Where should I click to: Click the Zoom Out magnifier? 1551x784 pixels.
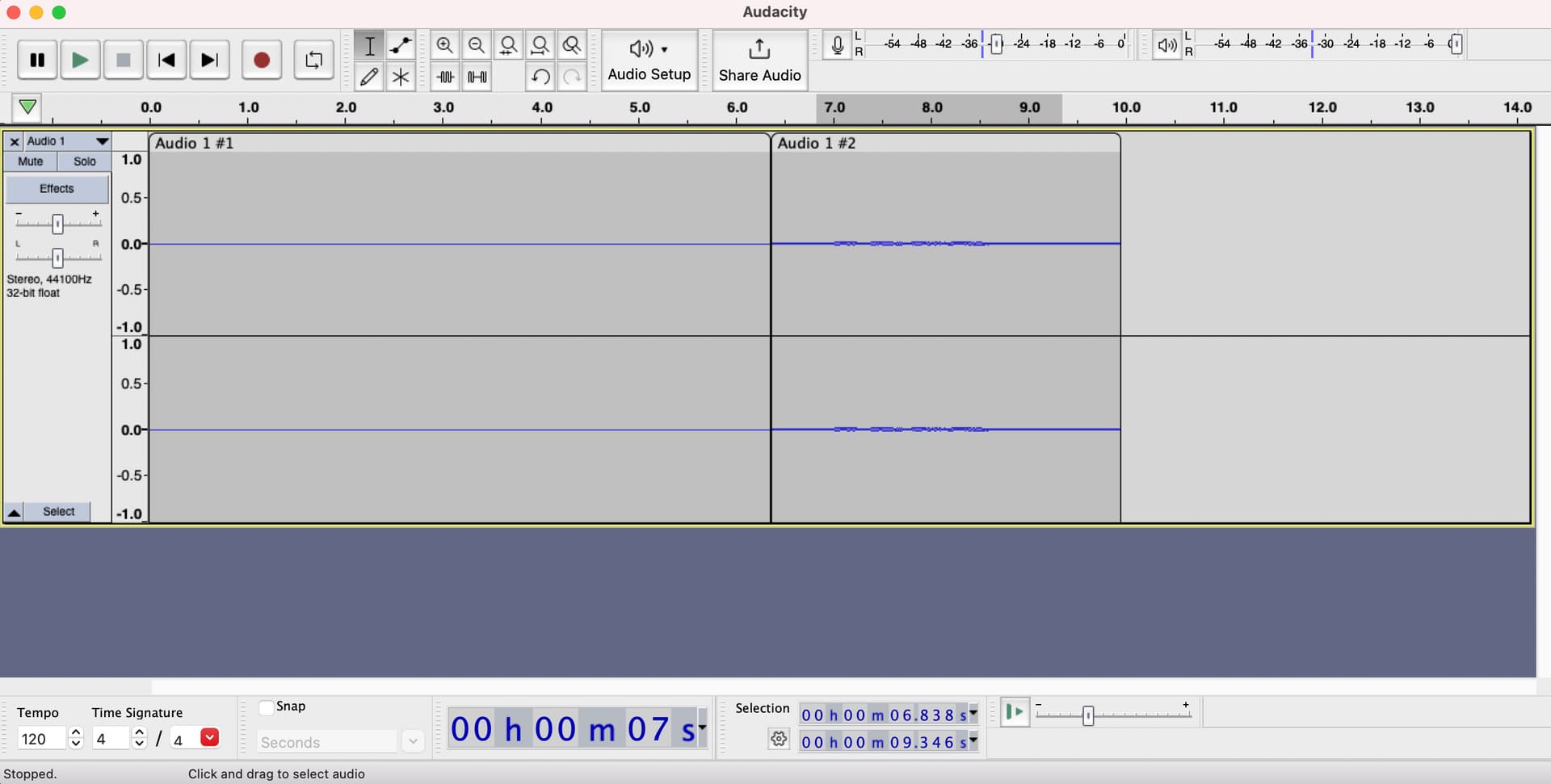point(477,45)
